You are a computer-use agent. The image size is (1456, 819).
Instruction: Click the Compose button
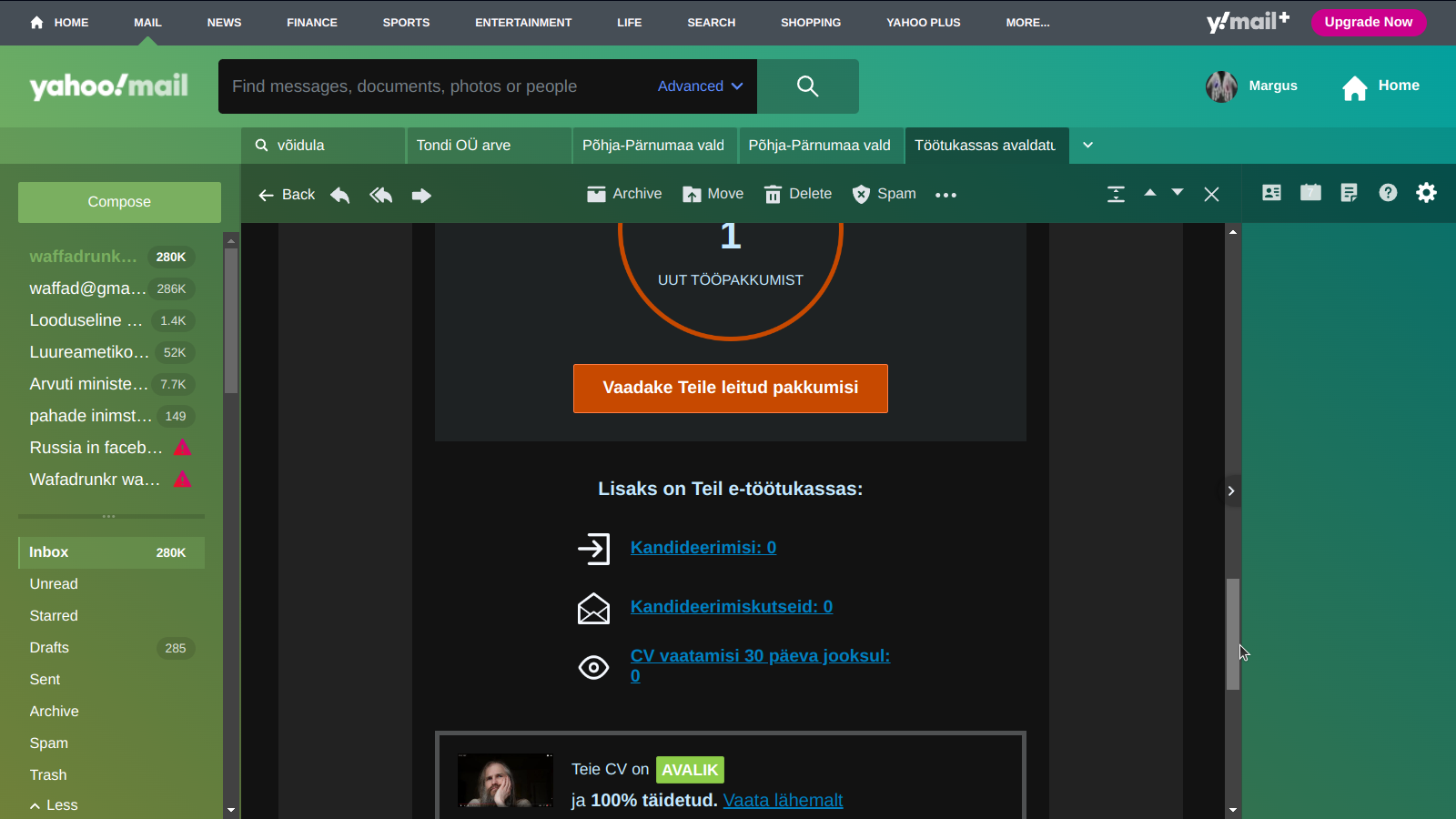coord(119,202)
